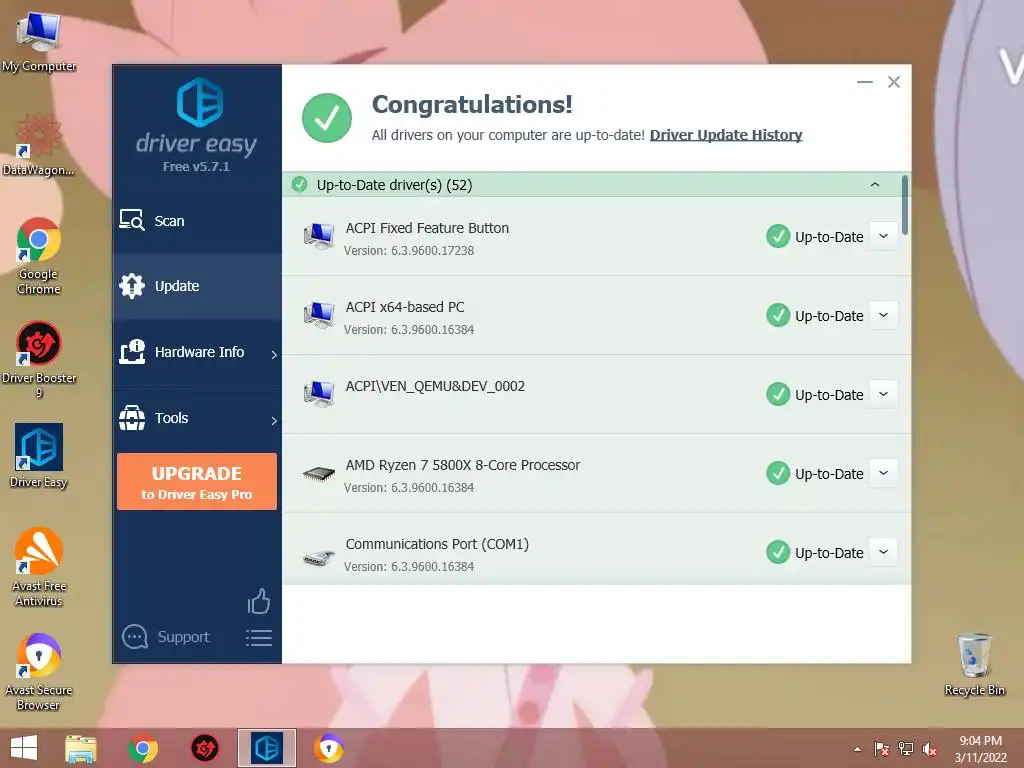1024x768 pixels.
Task: Open dropdown for ACPI Fixed Feature Button
Action: point(883,236)
